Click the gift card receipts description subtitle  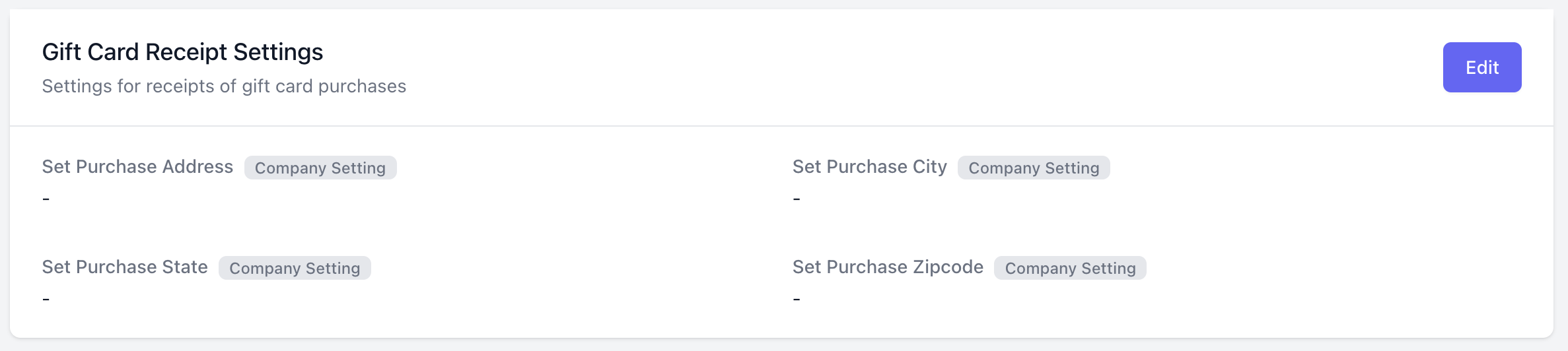(x=224, y=86)
